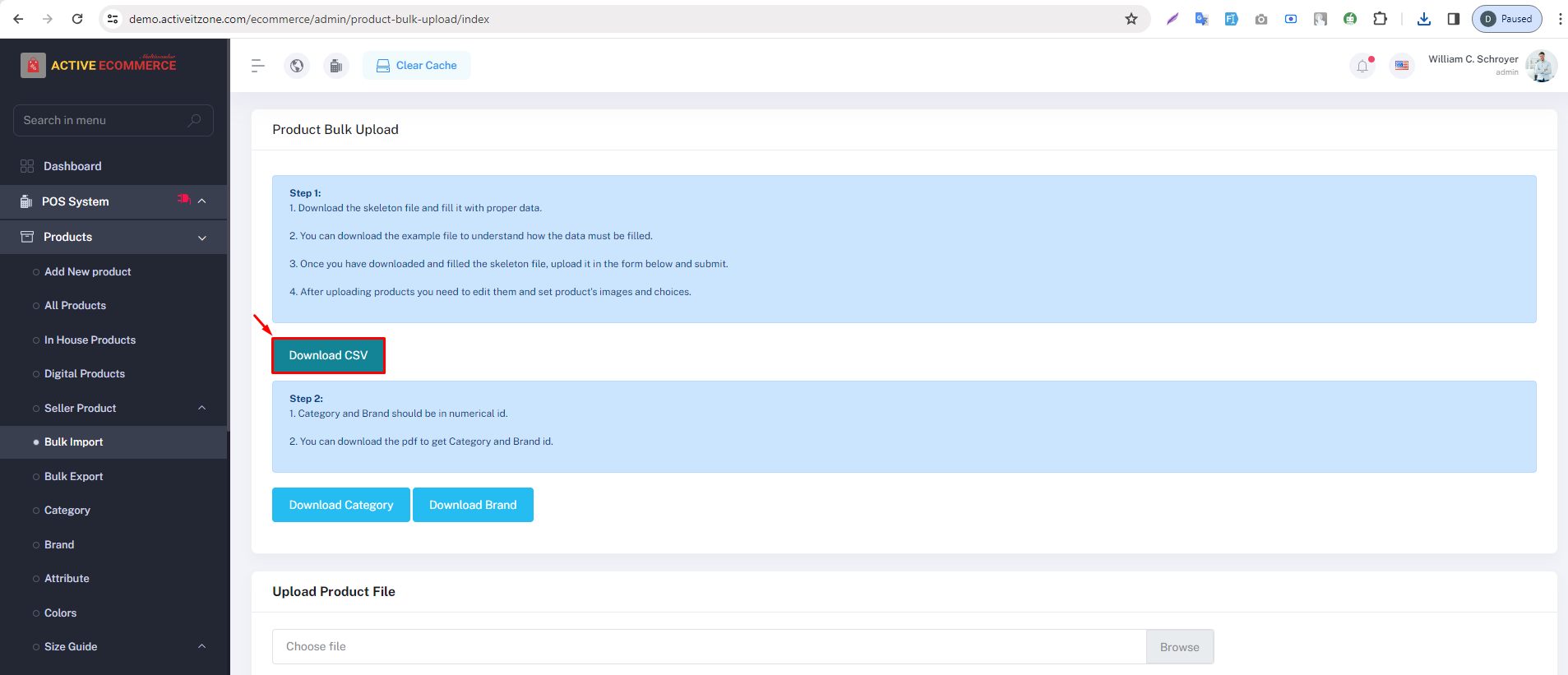Image resolution: width=1568 pixels, height=675 pixels.
Task: Open the Chrome three-dot menu
Action: 1560,19
